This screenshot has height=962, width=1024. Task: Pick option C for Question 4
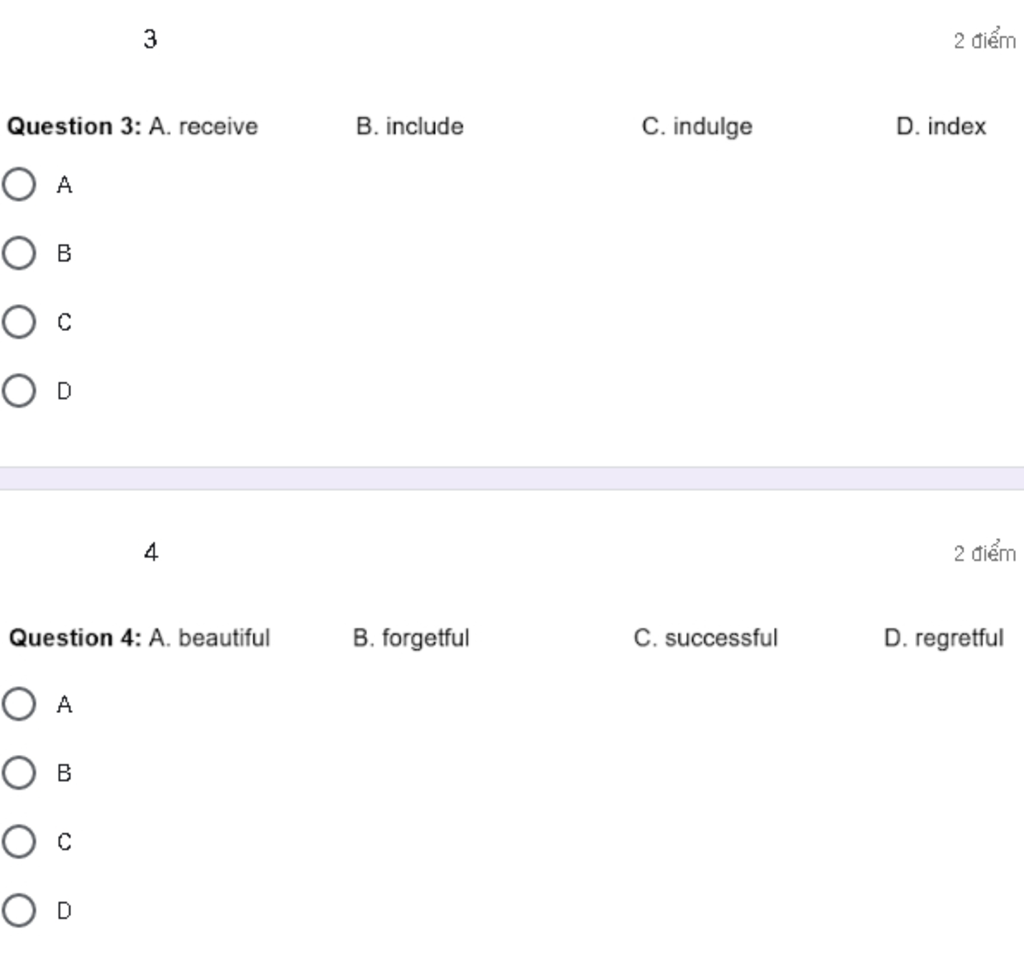coord(19,841)
